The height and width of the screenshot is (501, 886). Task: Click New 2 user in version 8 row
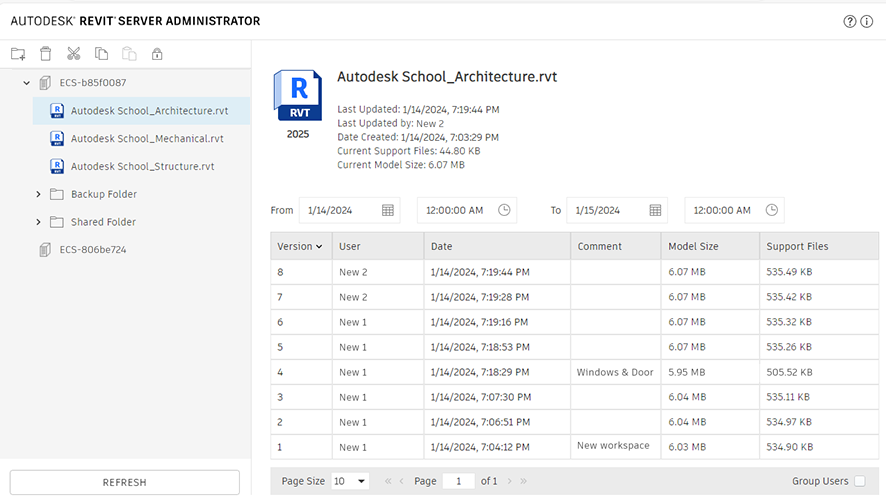pos(353,272)
